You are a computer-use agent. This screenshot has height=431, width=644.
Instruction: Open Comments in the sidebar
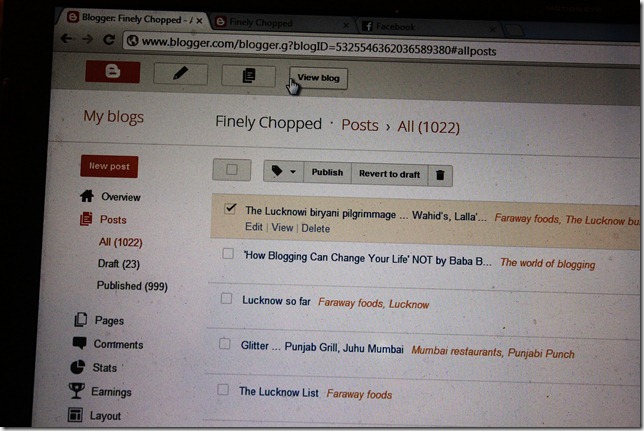tap(118, 344)
